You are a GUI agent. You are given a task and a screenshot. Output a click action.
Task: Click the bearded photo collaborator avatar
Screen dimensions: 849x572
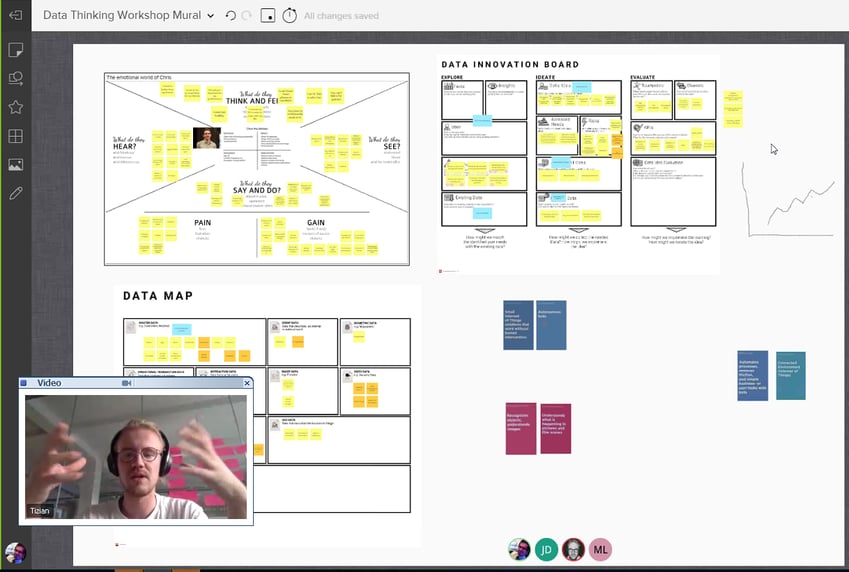[x=573, y=550]
